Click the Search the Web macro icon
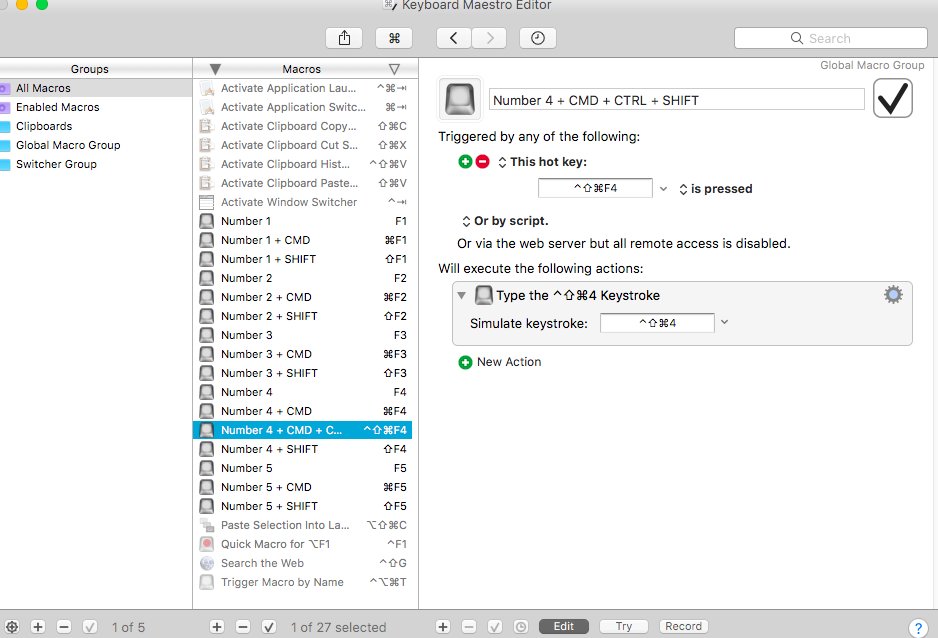Screen dimensions: 938x638 [207, 563]
